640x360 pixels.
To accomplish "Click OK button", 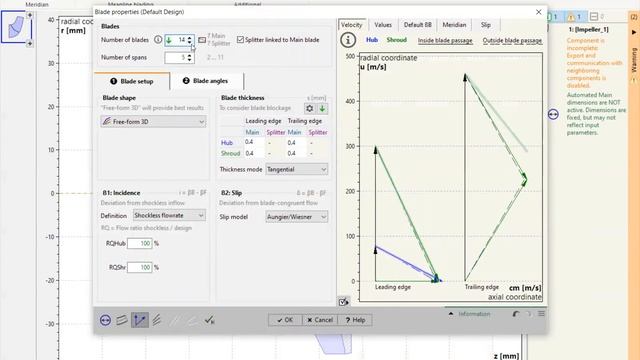I will coord(285,320).
